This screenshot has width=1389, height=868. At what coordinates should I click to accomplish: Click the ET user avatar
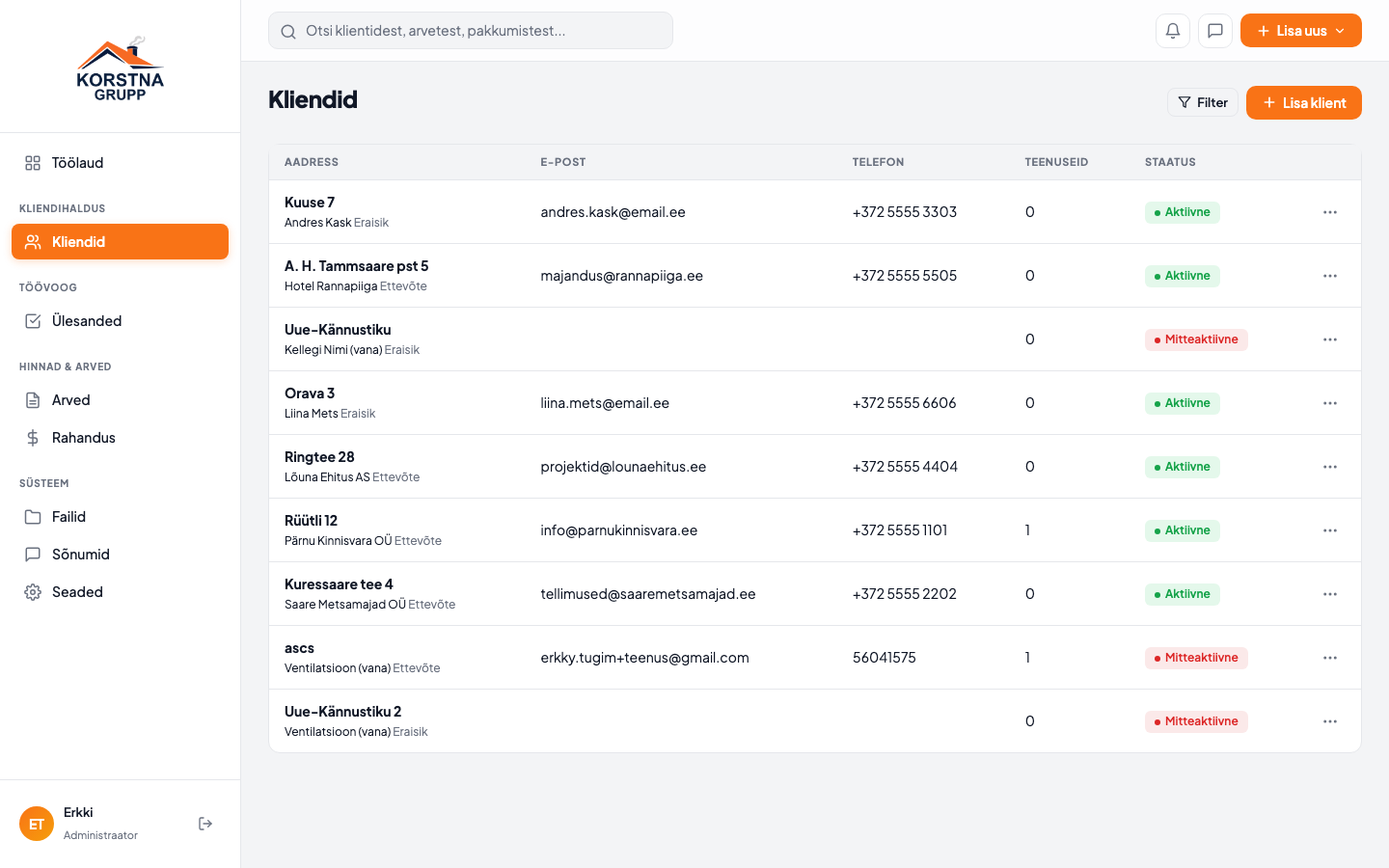(x=37, y=824)
